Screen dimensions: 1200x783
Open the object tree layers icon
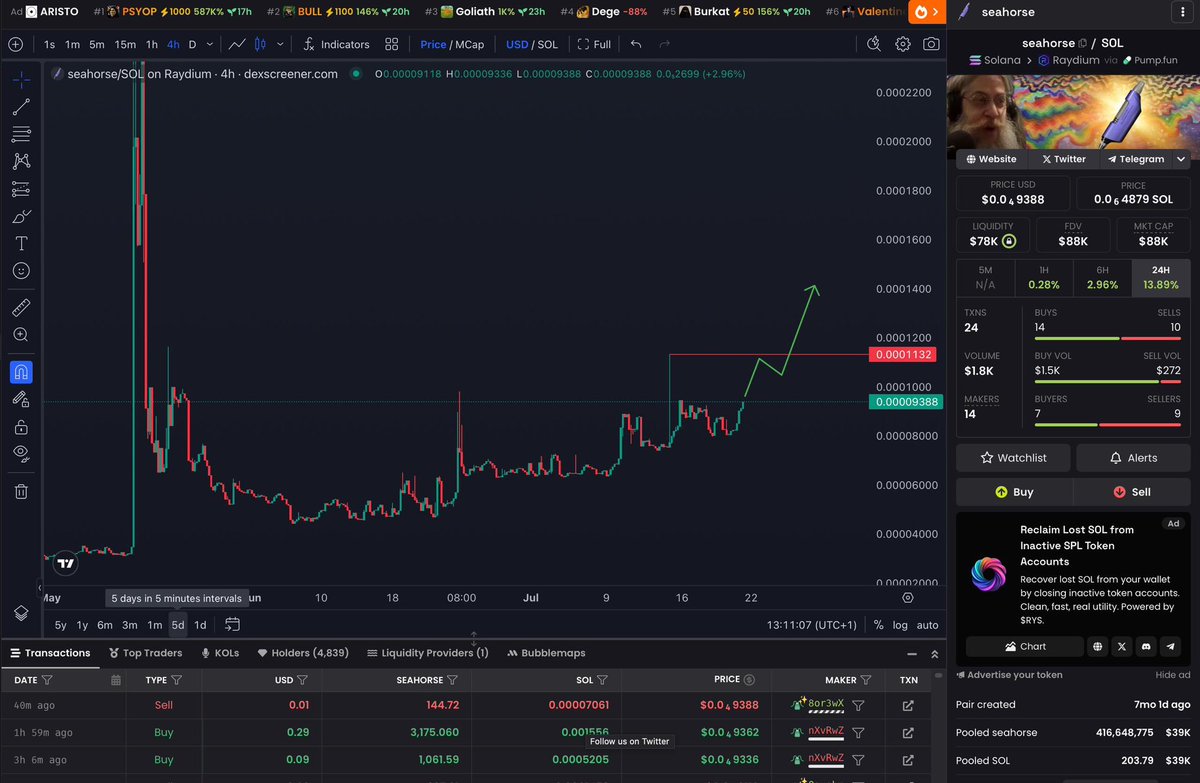tap(21, 613)
